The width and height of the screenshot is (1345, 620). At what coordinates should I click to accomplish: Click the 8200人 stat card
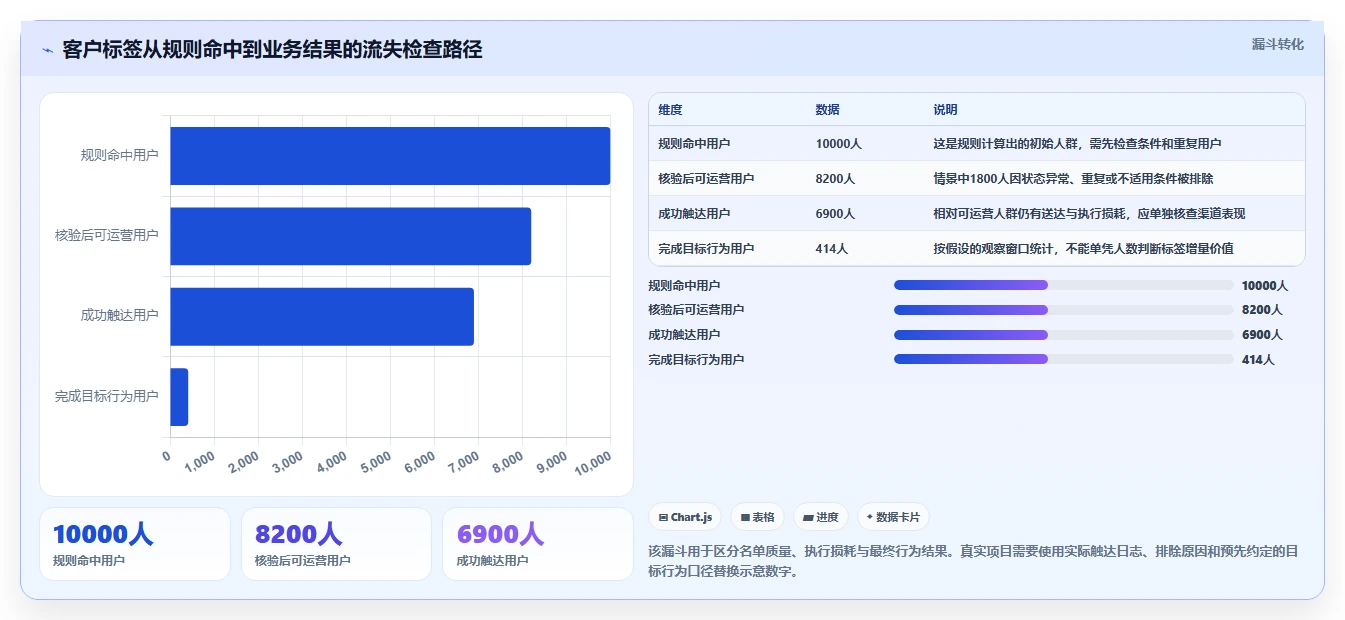(336, 544)
